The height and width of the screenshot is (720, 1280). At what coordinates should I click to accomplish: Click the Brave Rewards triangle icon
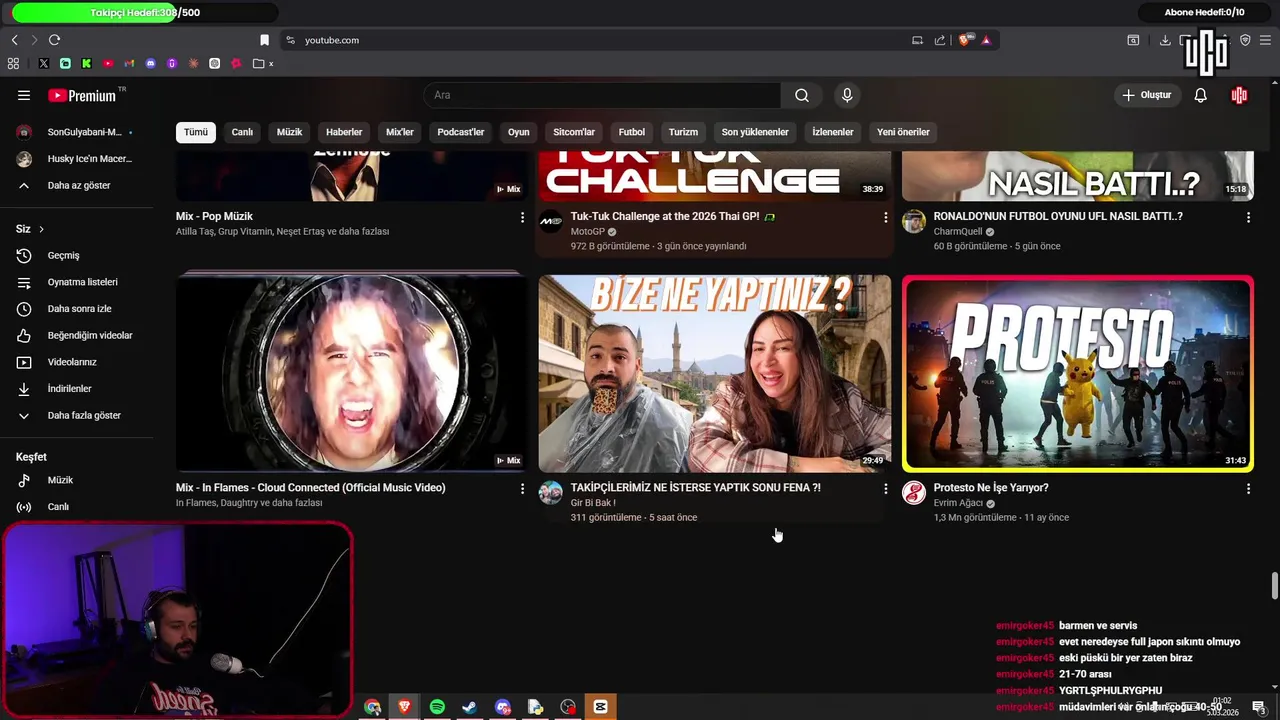(986, 40)
